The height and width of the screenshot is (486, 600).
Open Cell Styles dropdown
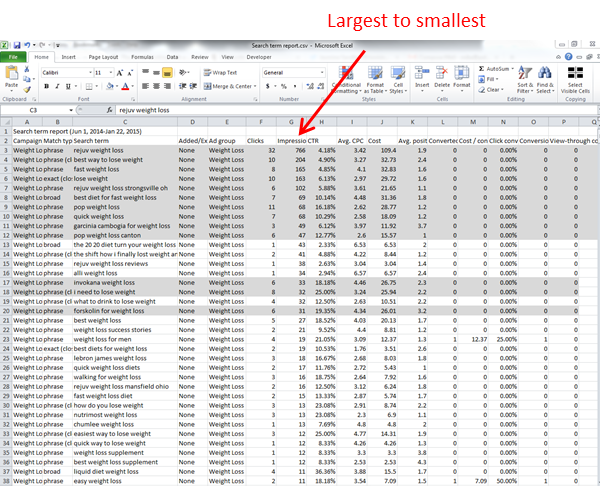[x=398, y=80]
